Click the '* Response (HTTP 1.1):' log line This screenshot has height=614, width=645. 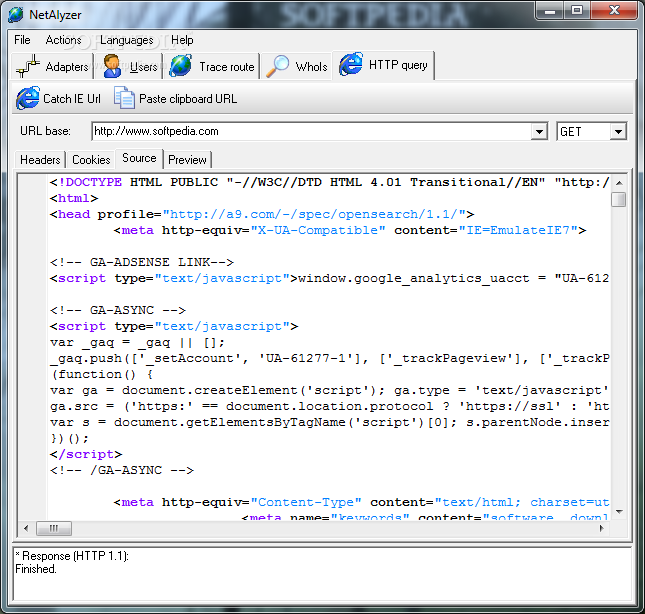pos(72,556)
